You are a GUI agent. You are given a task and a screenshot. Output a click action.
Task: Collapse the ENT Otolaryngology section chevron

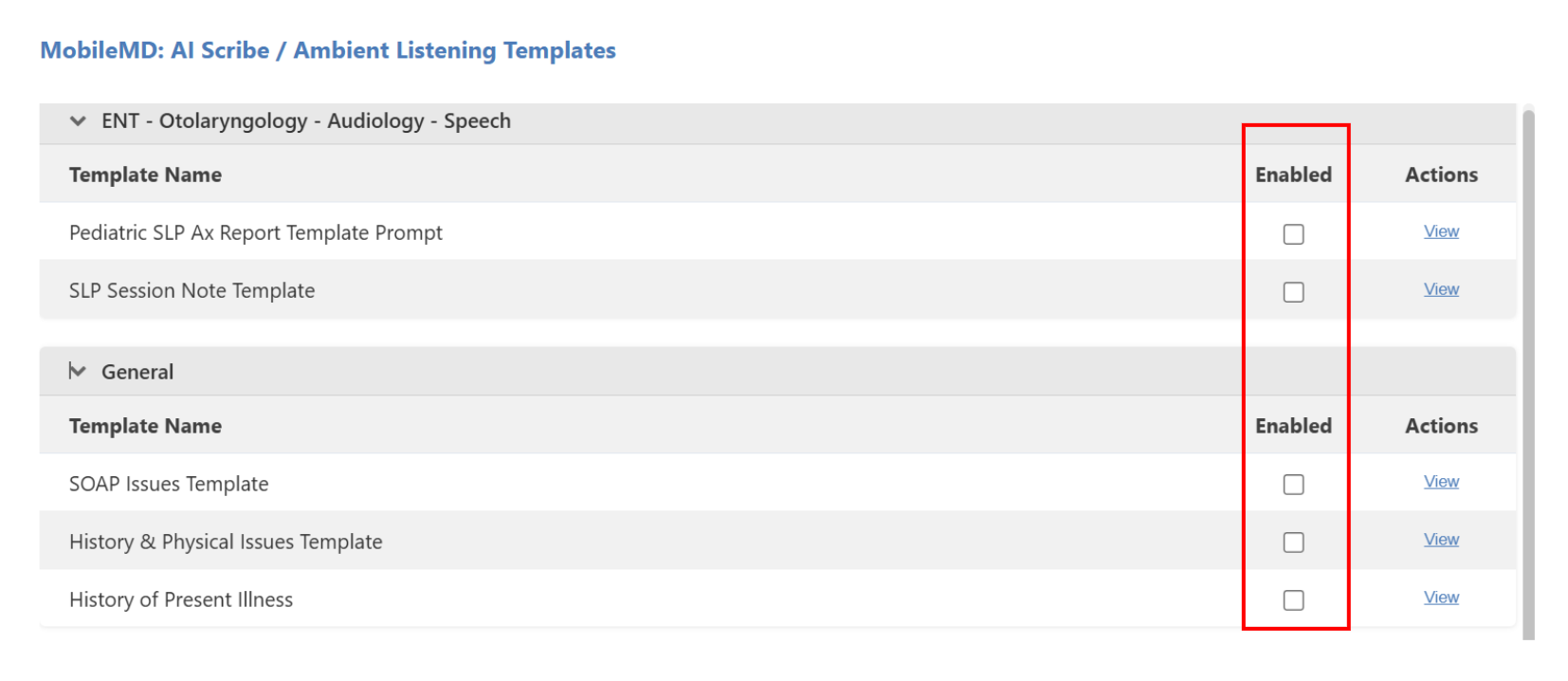(x=78, y=121)
